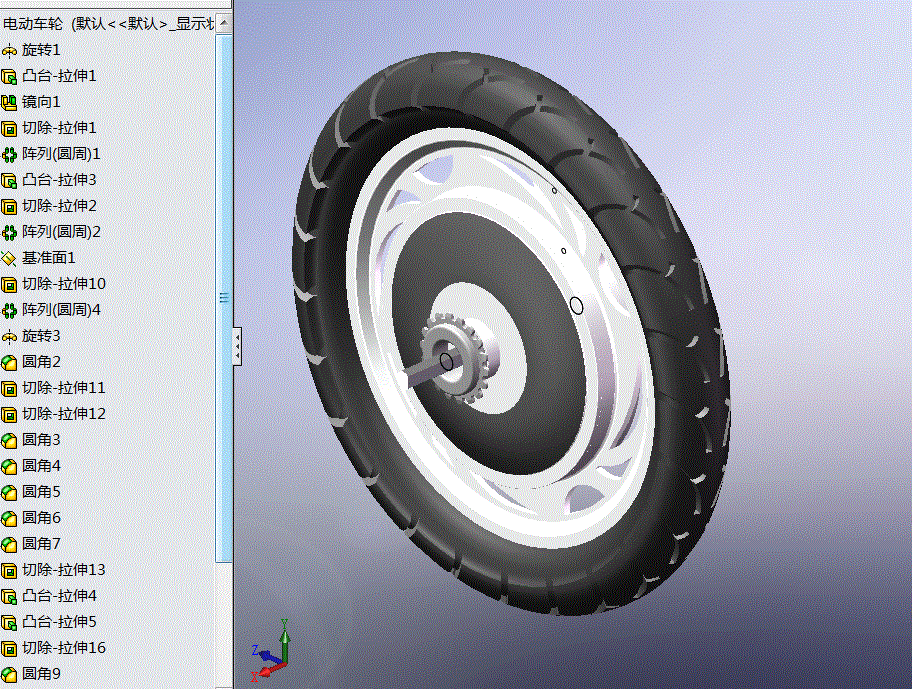Click the boss-extrude icon beside 凸台-拉伸4
912x689 pixels.
pyautogui.click(x=9, y=597)
